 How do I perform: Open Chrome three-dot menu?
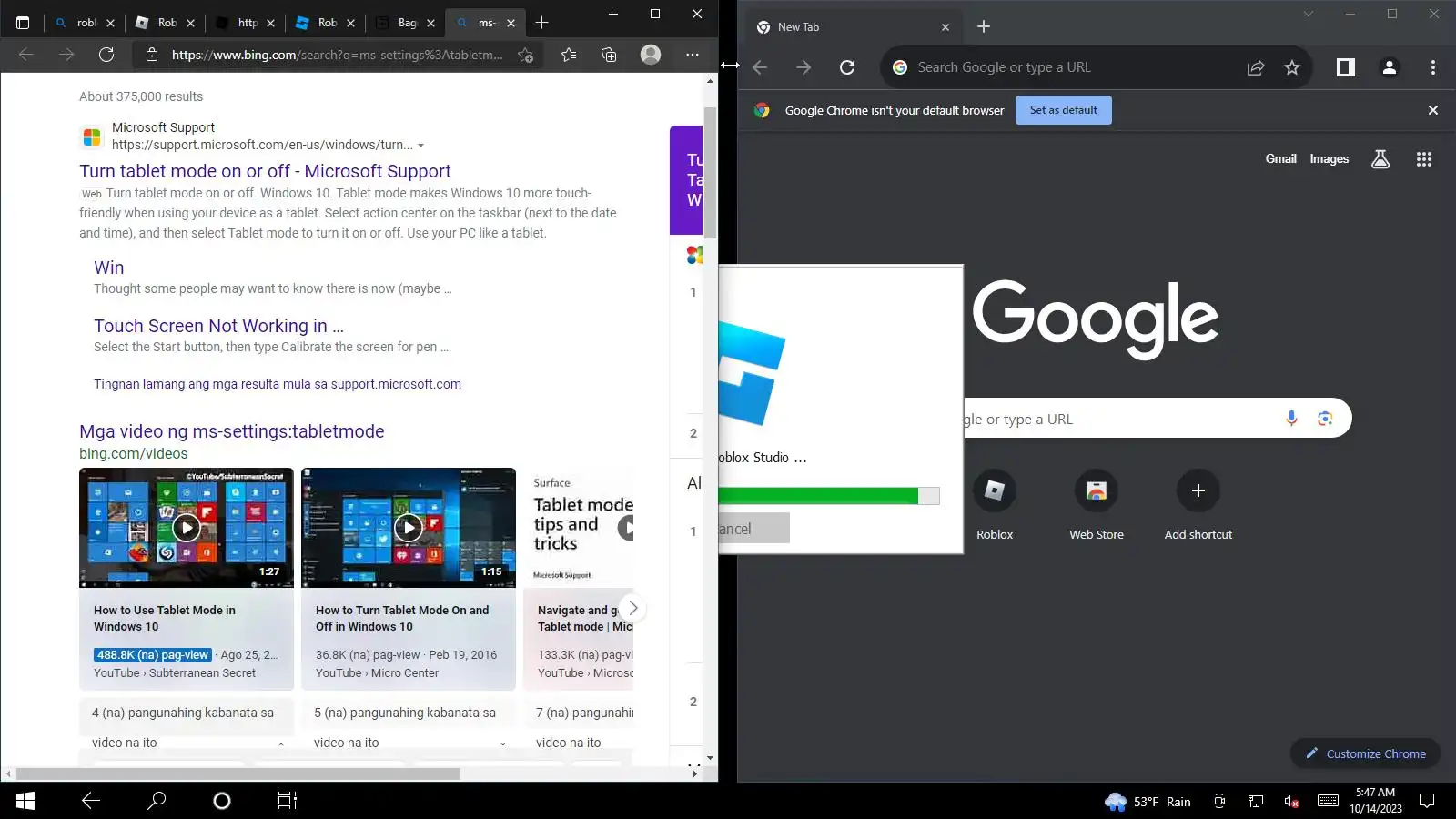coord(1433,67)
